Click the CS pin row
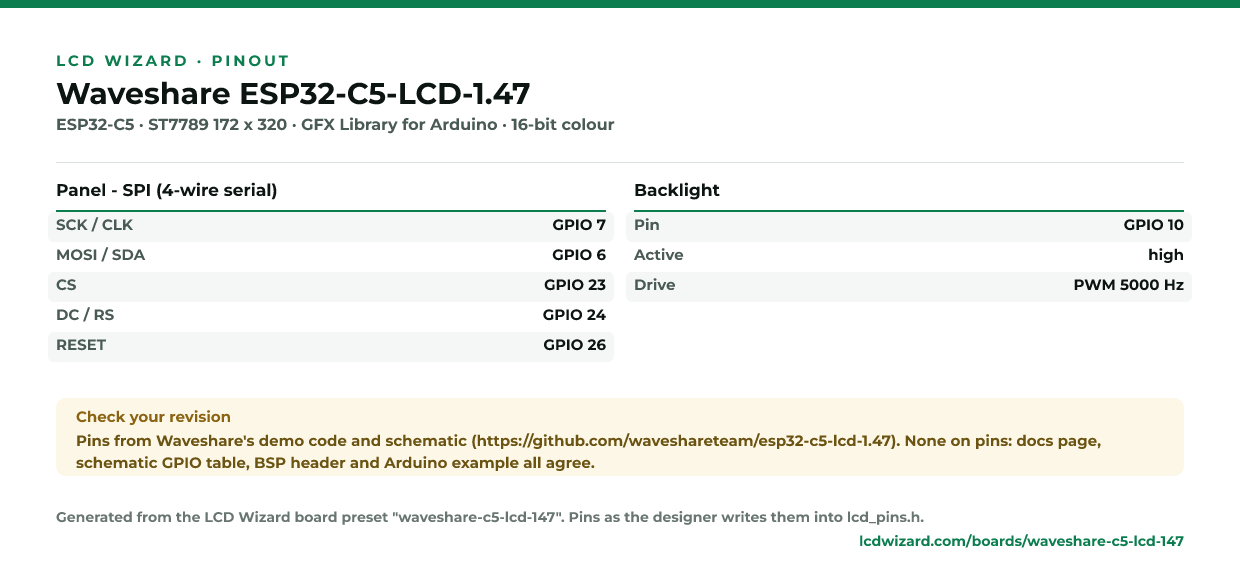This screenshot has height=578, width=1240. pyautogui.click(x=331, y=286)
